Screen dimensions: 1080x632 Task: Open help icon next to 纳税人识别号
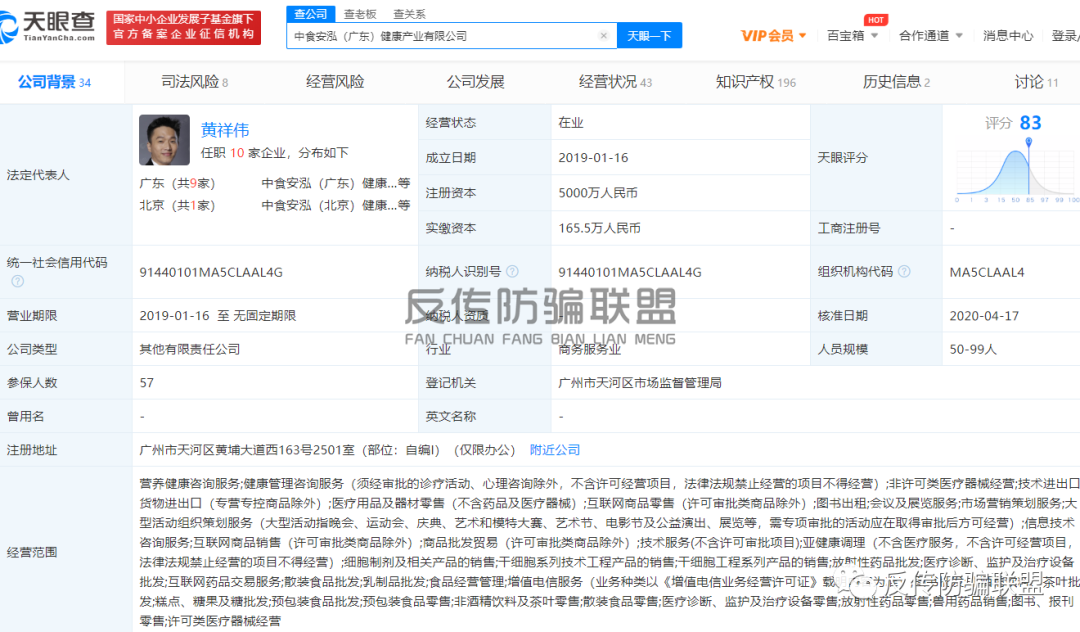512,271
